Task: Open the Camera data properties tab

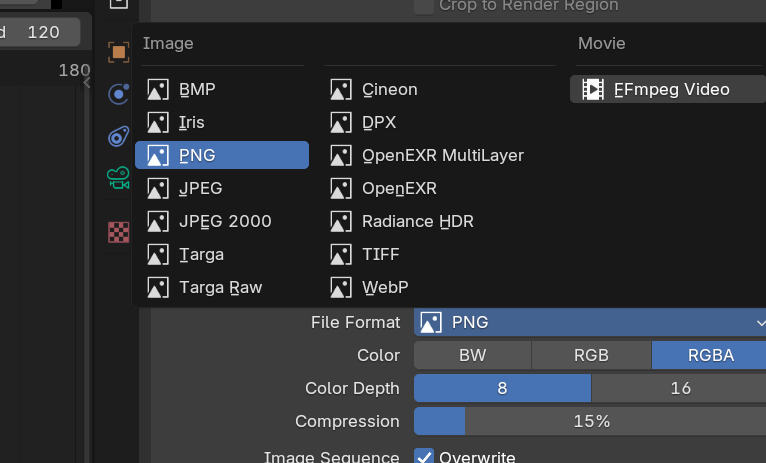Action: [119, 179]
